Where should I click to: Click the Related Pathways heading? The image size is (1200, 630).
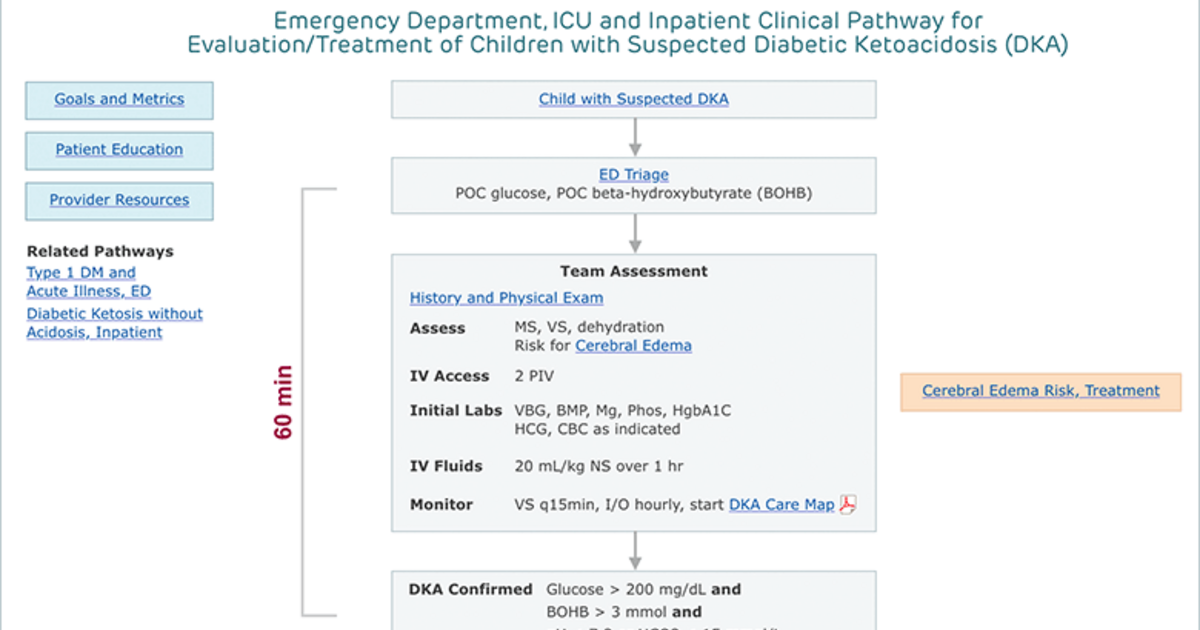[x=100, y=252]
